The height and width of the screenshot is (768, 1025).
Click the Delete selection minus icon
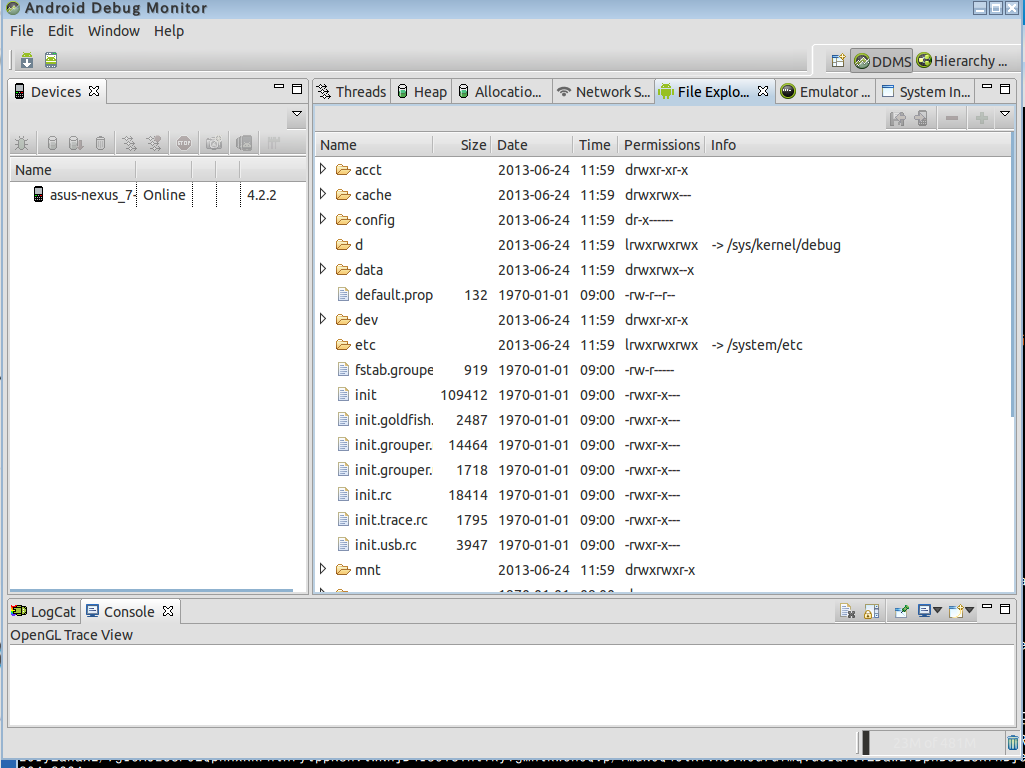click(952, 118)
